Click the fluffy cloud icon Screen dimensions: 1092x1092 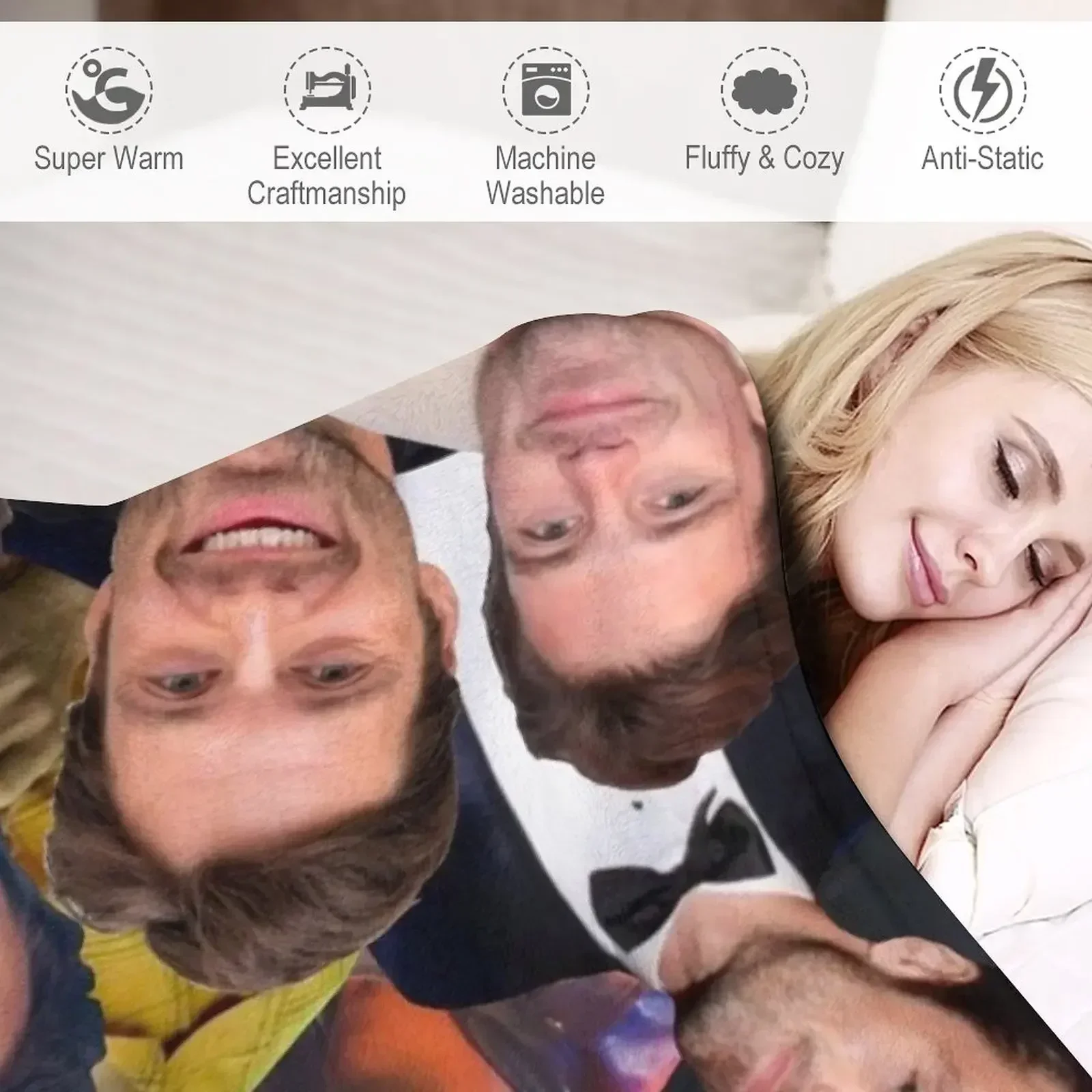coord(764,89)
